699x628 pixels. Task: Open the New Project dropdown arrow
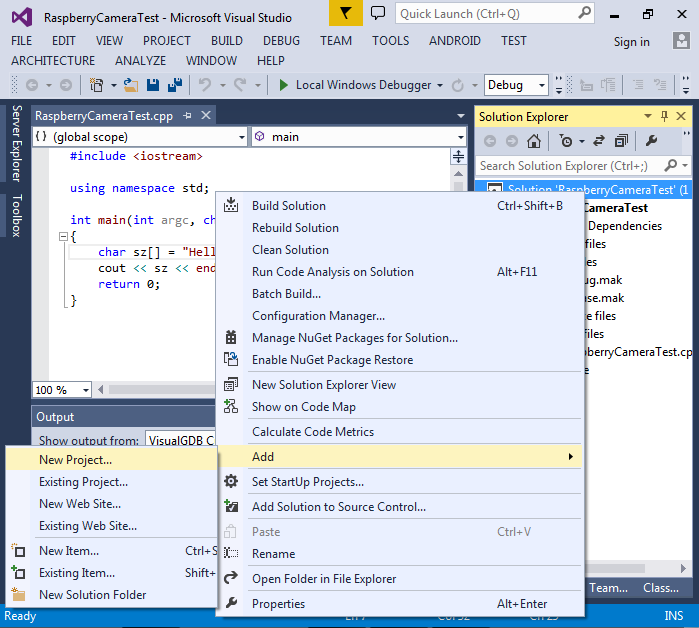tap(113, 85)
